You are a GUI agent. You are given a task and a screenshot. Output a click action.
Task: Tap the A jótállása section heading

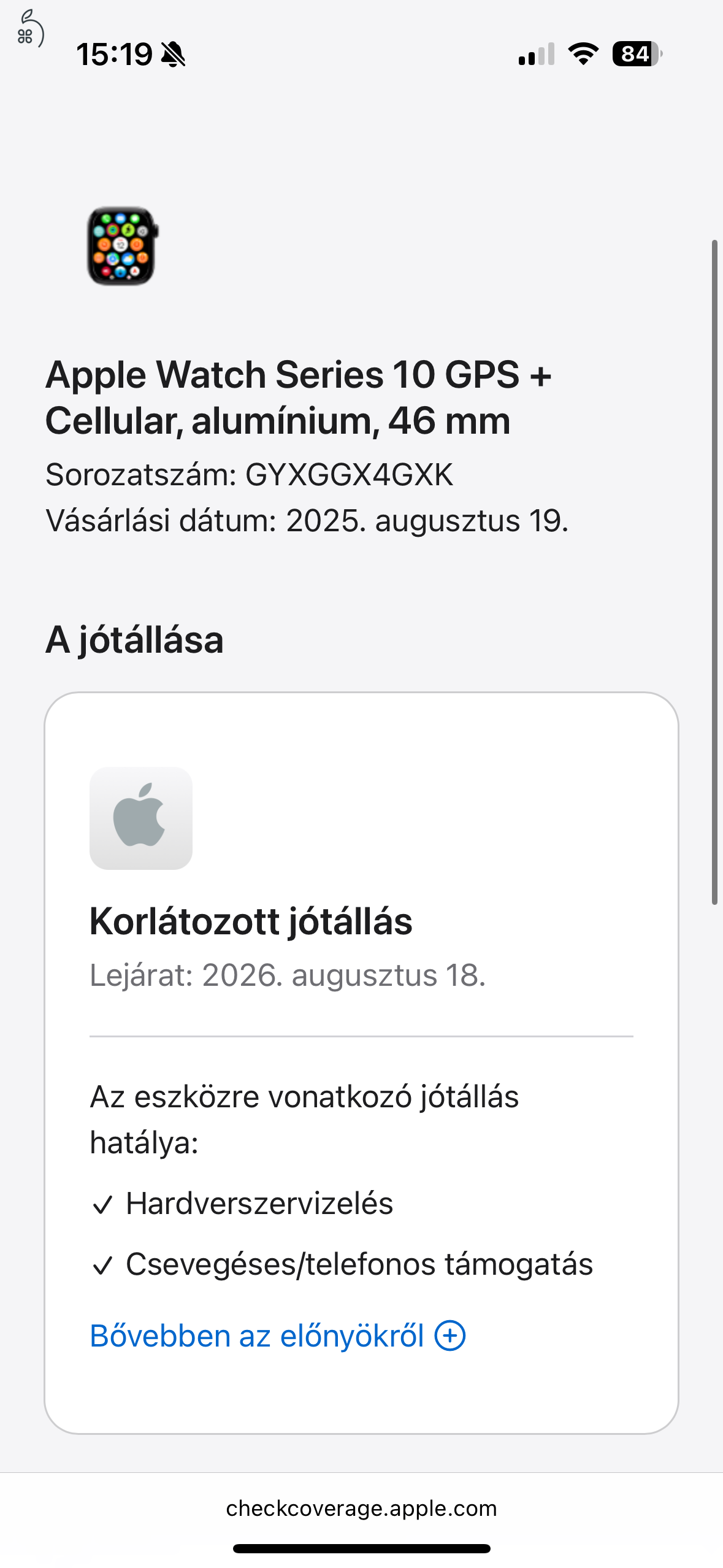point(134,640)
